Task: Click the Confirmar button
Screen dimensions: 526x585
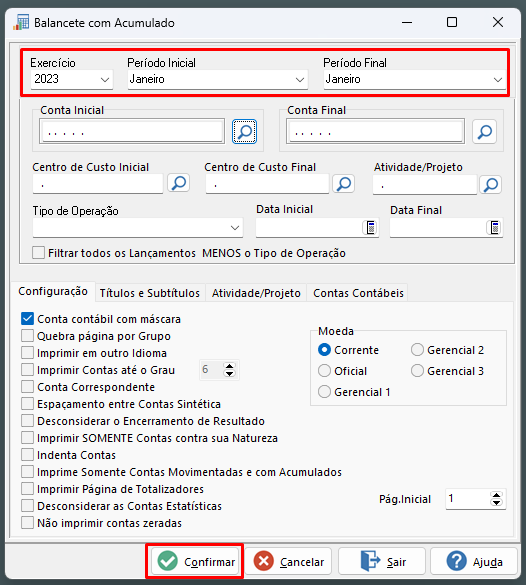Action: 195,561
